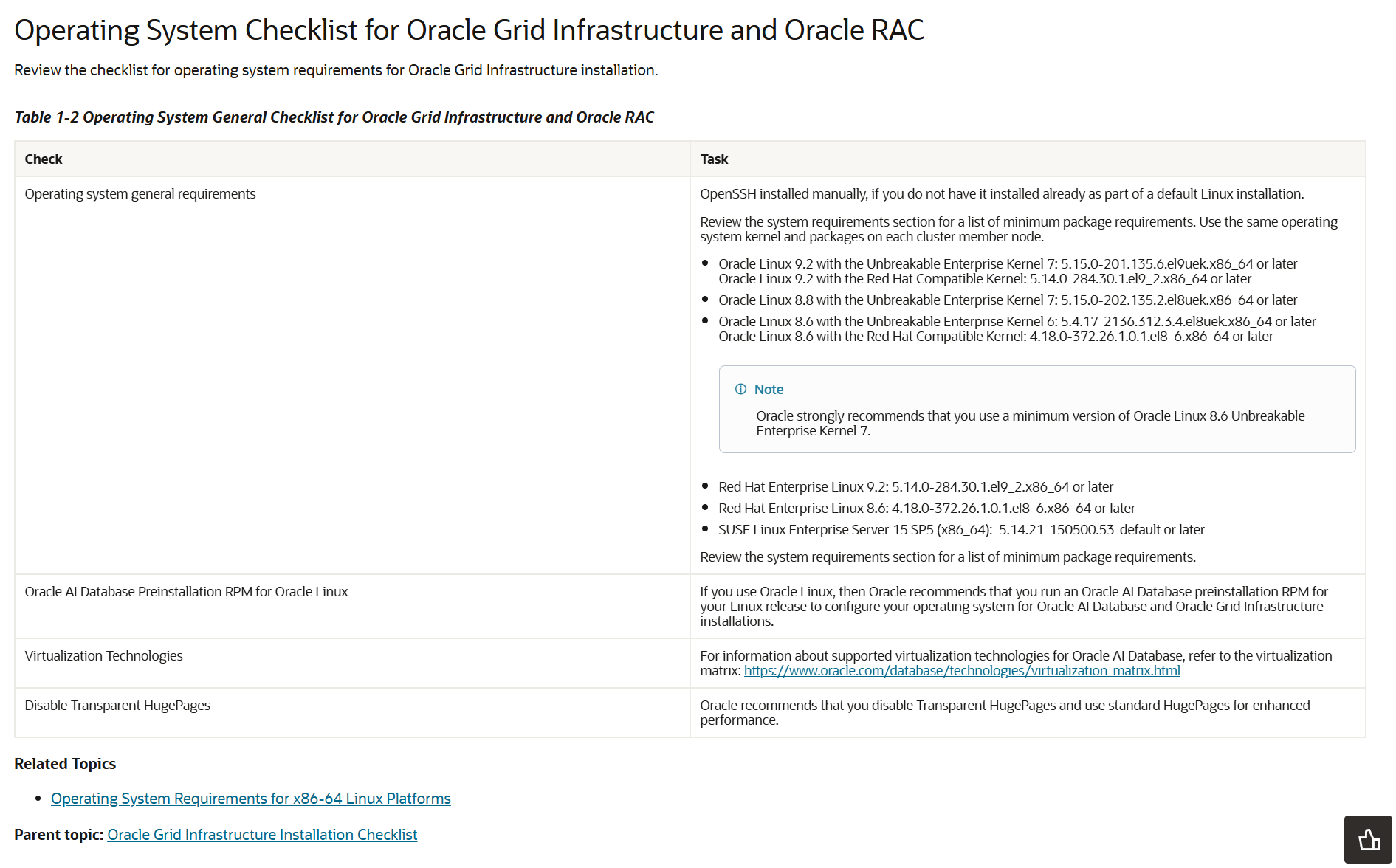This screenshot has width=1396, height=868.
Task: Click the "Check" column header
Action: click(x=44, y=159)
